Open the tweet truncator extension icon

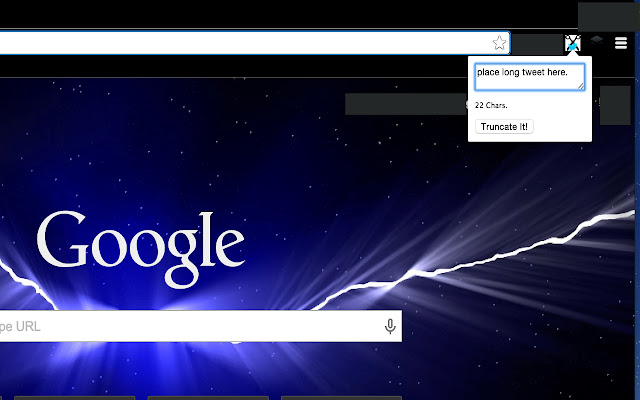(x=573, y=43)
